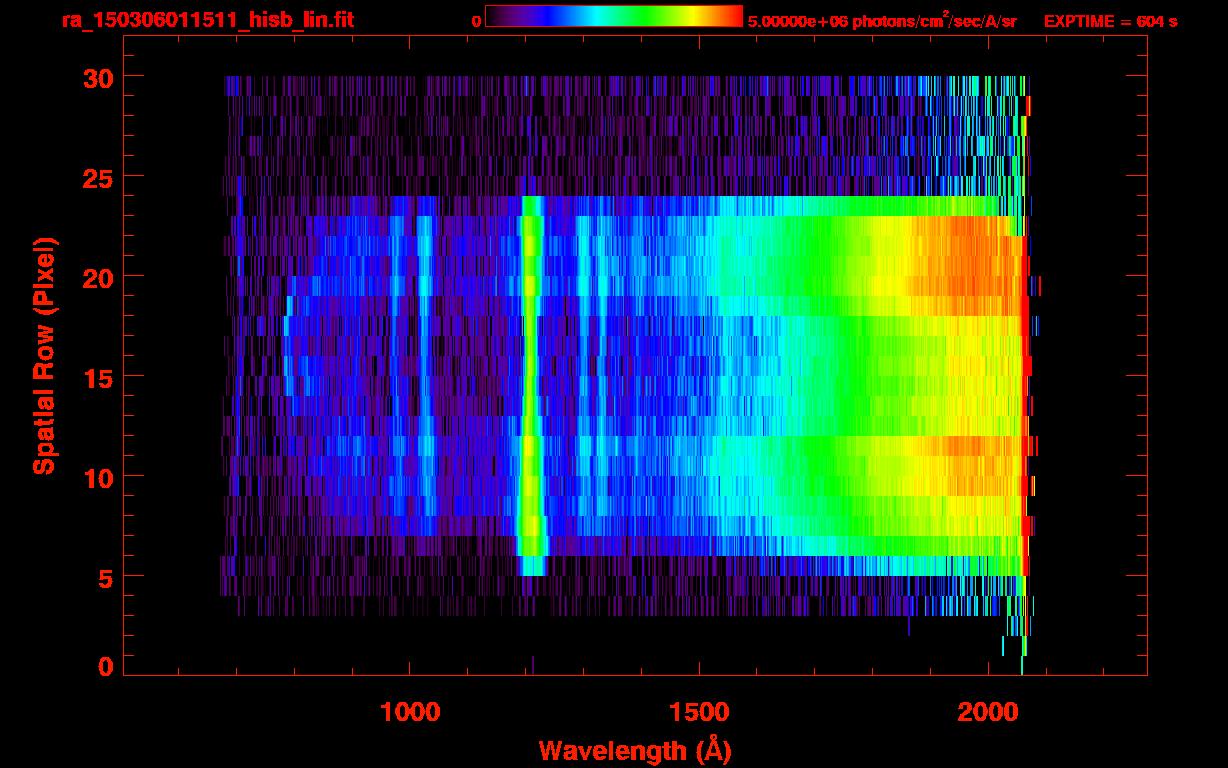Click the rainbow color scale bar

pos(614,17)
